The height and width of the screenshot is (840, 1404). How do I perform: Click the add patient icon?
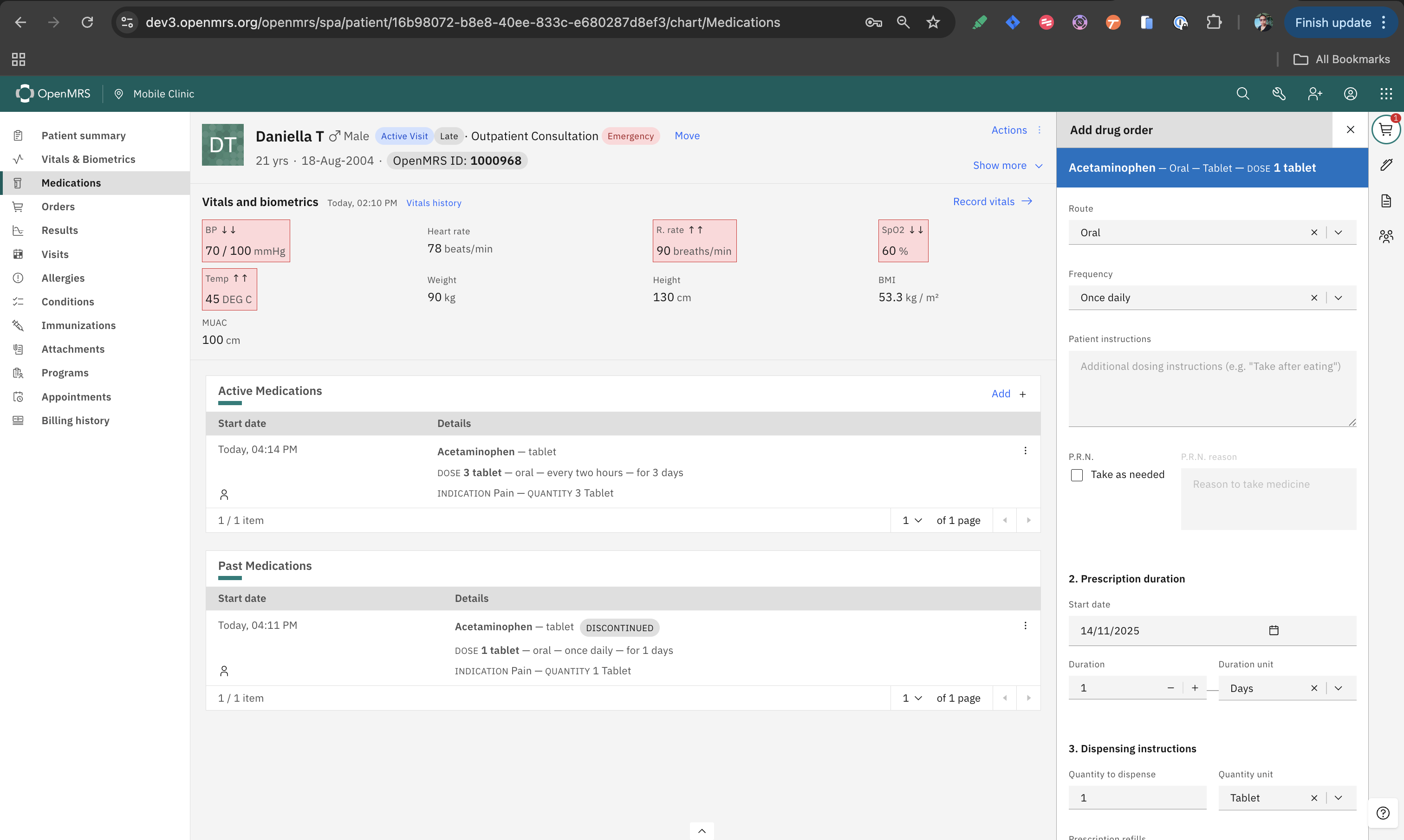click(1314, 94)
